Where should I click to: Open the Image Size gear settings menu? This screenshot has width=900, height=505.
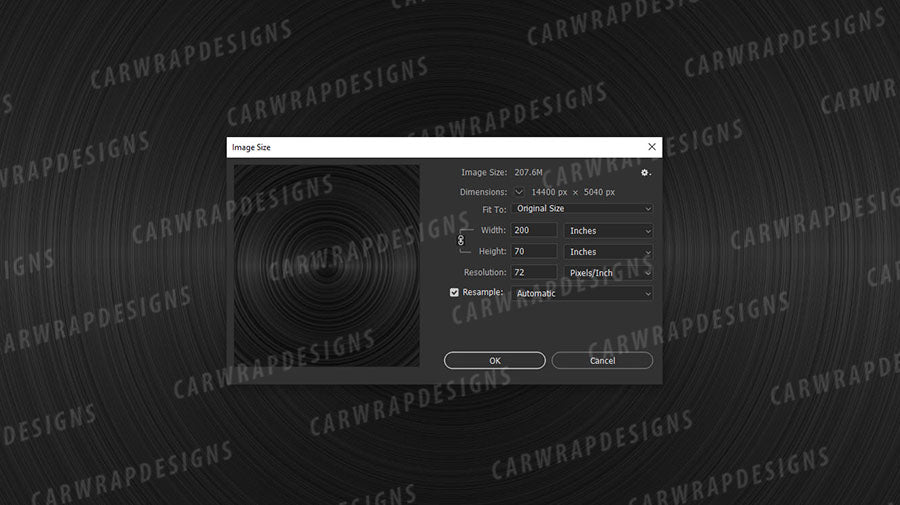(x=646, y=173)
